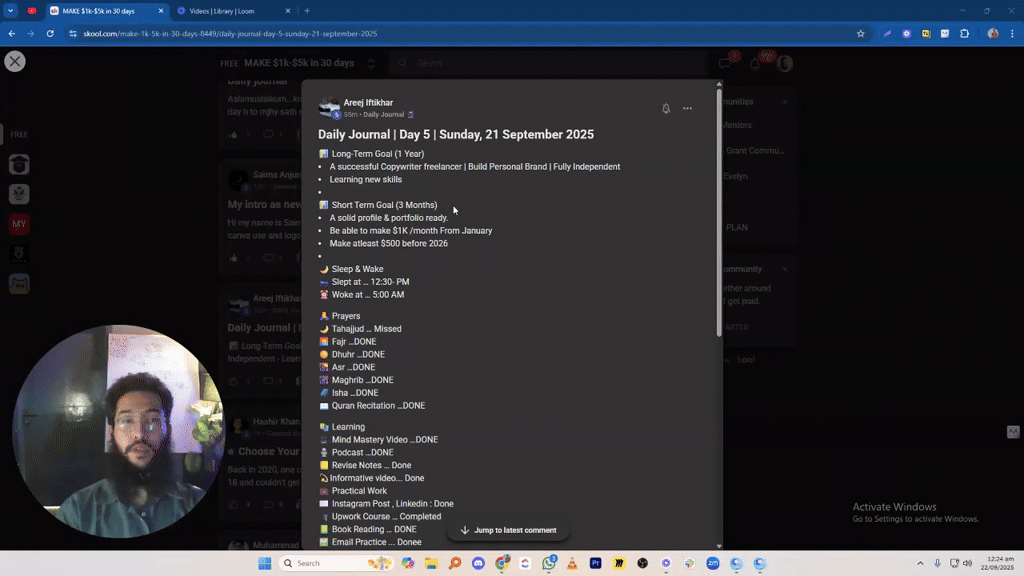The height and width of the screenshot is (576, 1024).
Task: Close the MAKE $1k-$5k in 30 days tab
Action: (161, 11)
